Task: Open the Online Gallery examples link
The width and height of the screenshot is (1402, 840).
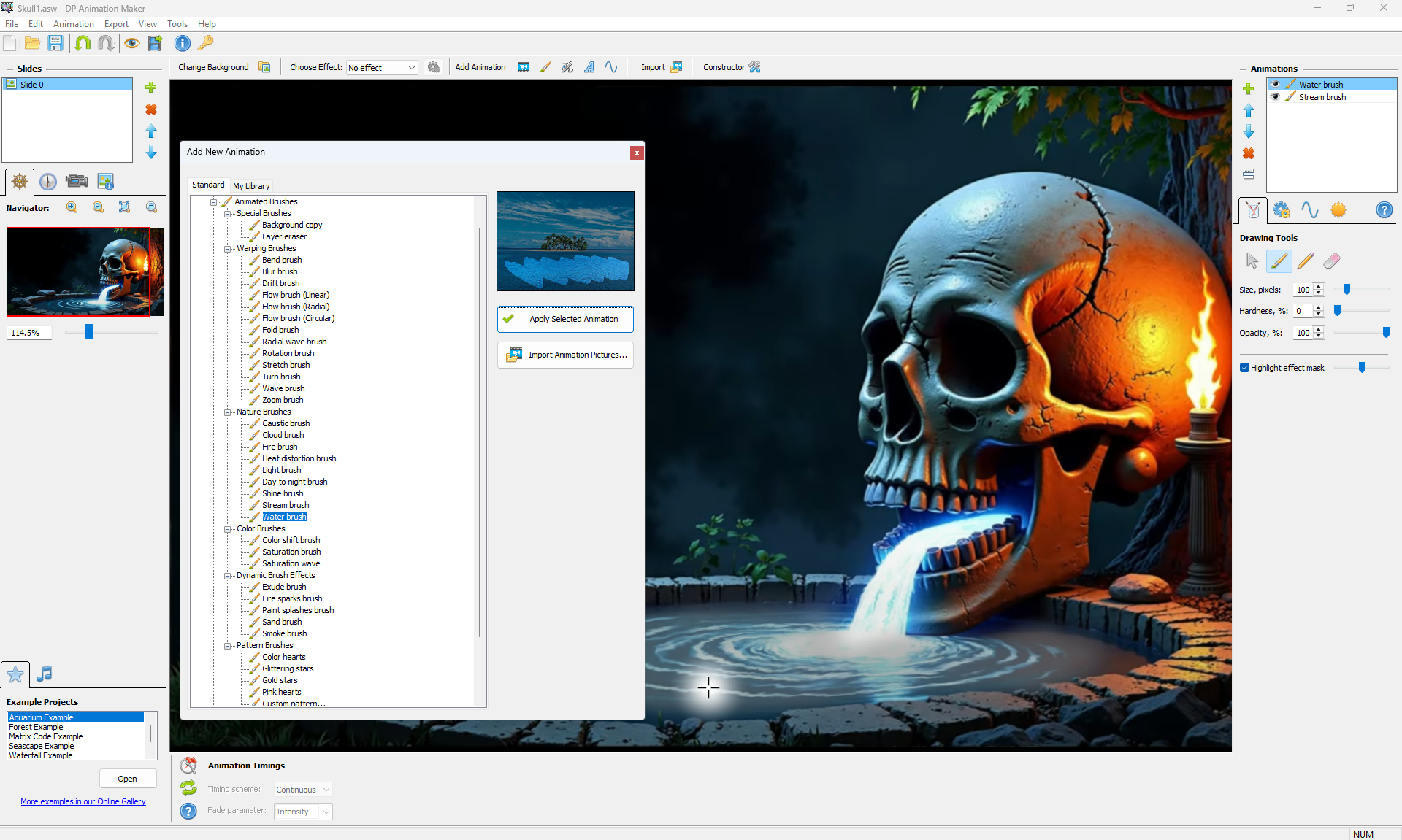Action: click(x=83, y=801)
